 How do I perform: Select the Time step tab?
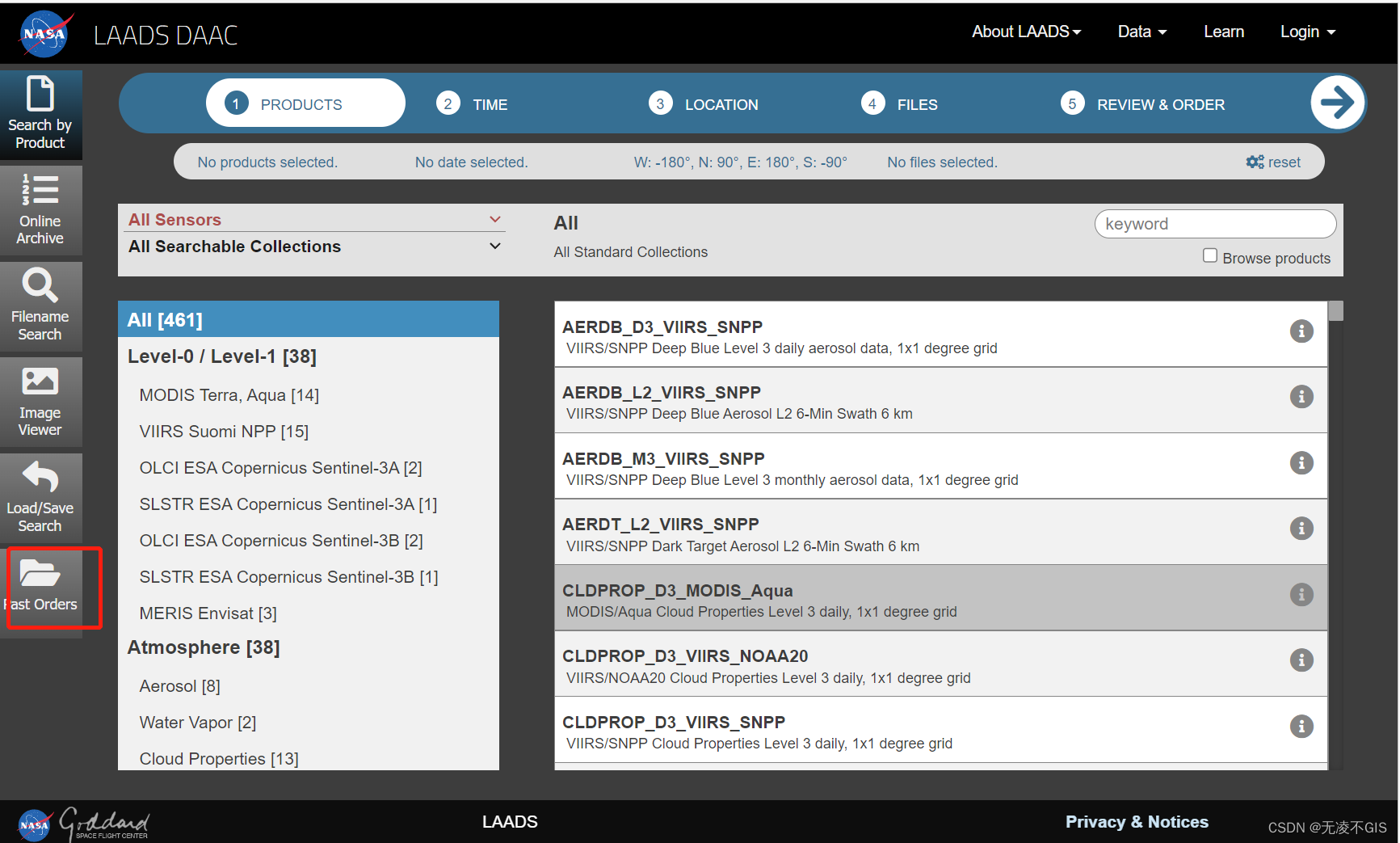click(472, 104)
